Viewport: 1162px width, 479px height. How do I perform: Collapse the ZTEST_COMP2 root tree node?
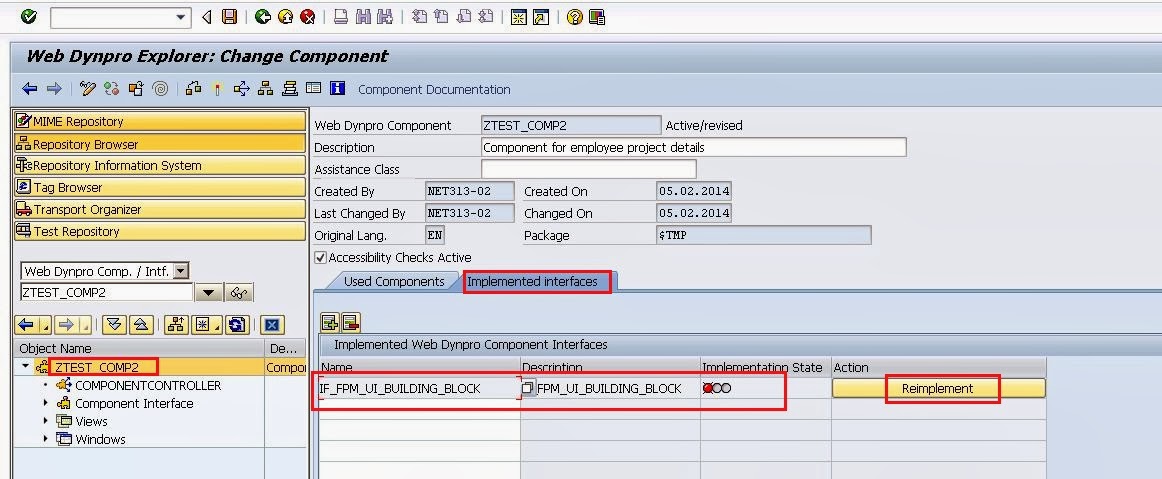pos(25,367)
